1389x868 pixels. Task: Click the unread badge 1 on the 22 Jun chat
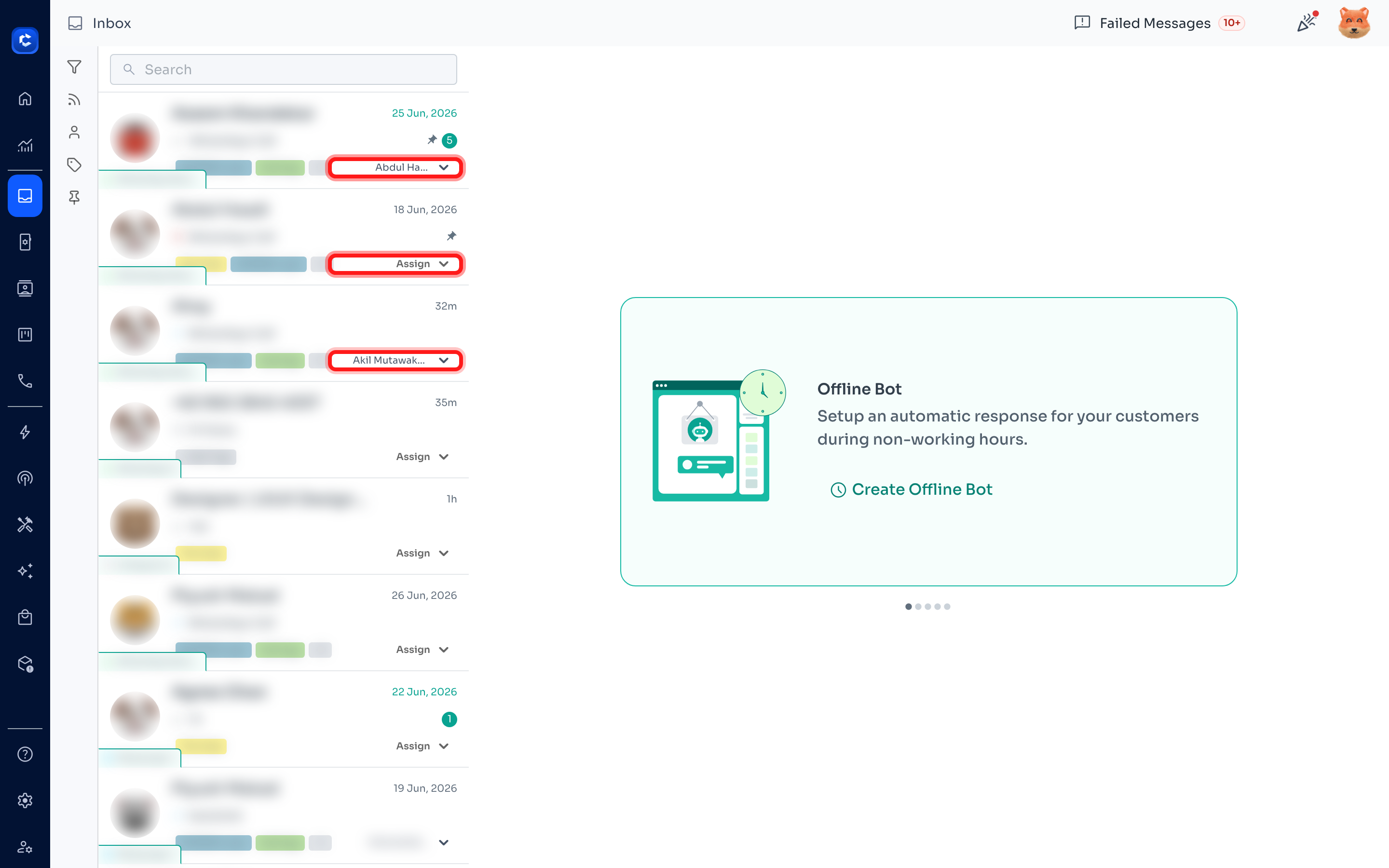449,719
